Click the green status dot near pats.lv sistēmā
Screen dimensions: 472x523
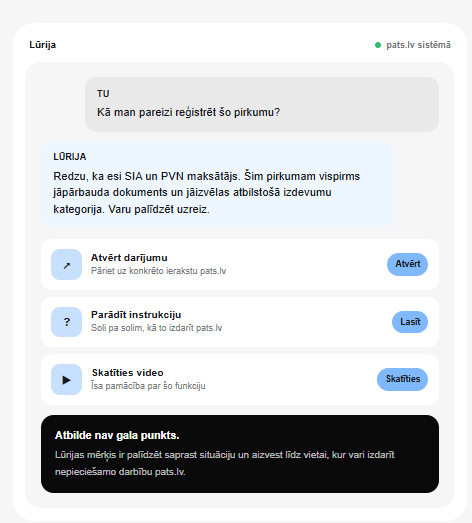click(x=378, y=45)
